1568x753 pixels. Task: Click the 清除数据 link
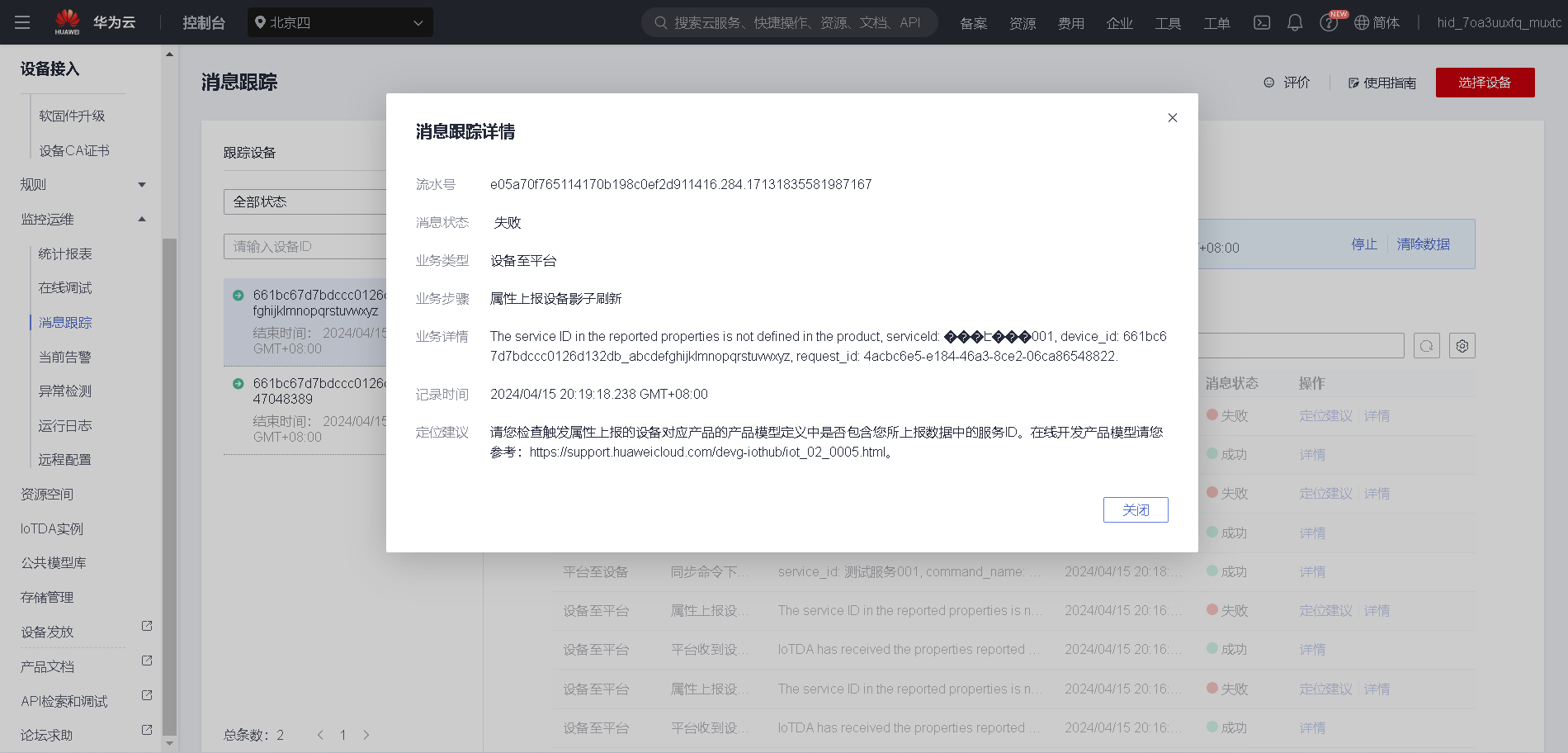1424,244
